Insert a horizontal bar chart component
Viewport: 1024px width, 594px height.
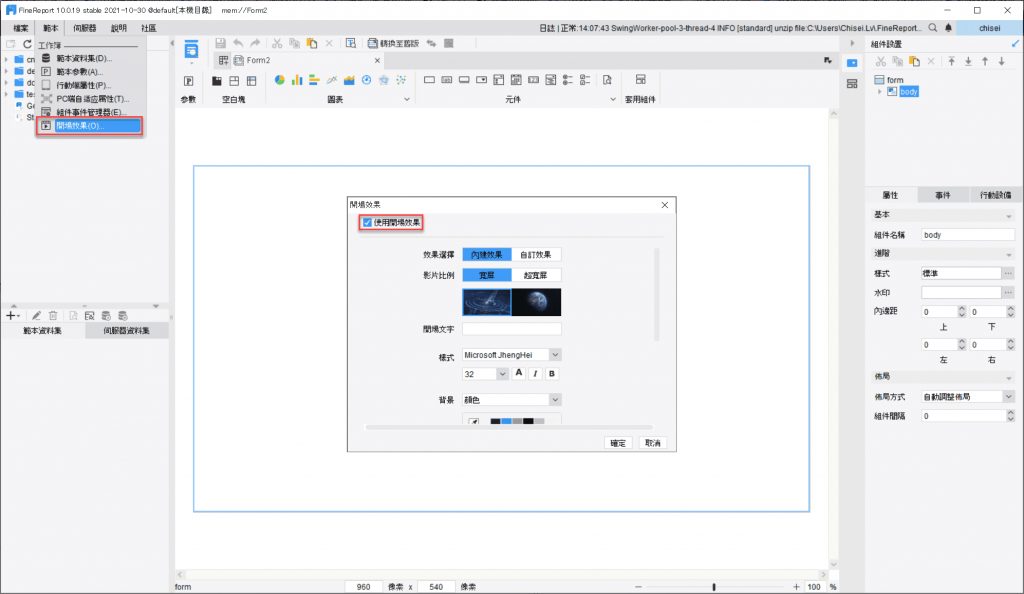click(314, 80)
